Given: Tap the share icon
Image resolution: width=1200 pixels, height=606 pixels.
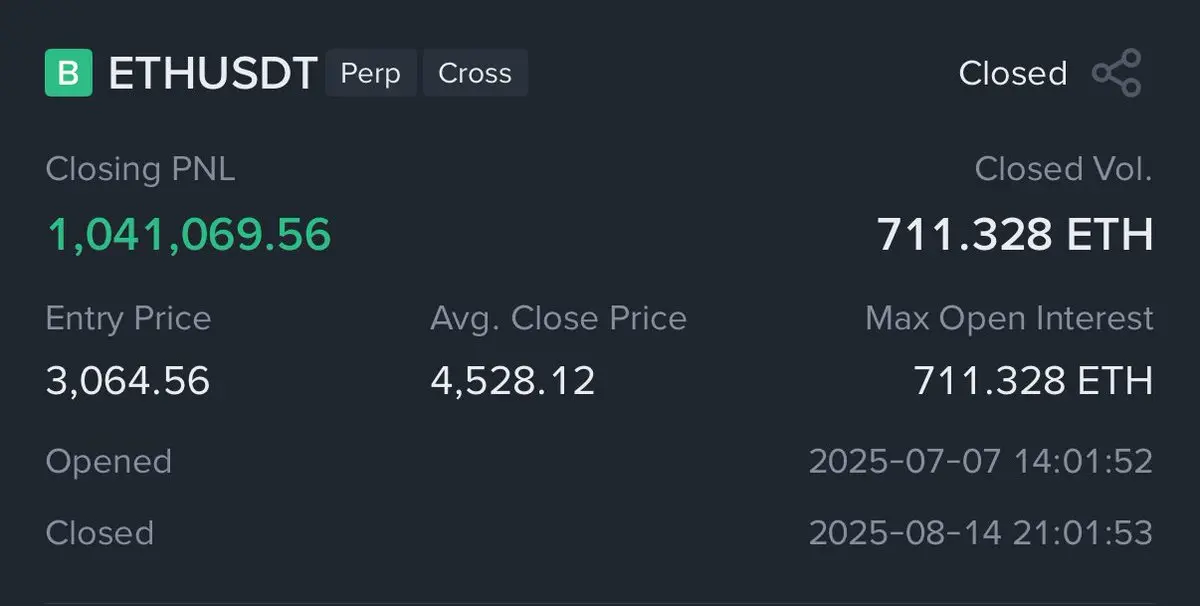Looking at the screenshot, I should (1116, 73).
